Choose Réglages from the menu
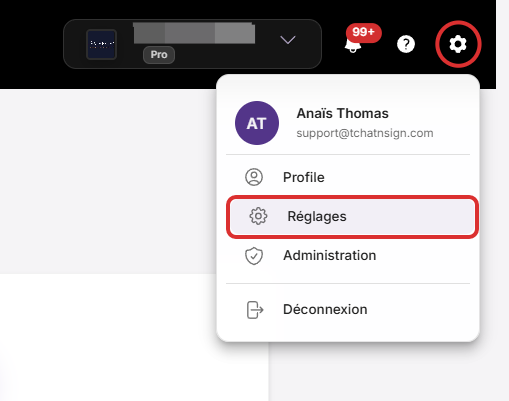This screenshot has width=509, height=401. (352, 216)
